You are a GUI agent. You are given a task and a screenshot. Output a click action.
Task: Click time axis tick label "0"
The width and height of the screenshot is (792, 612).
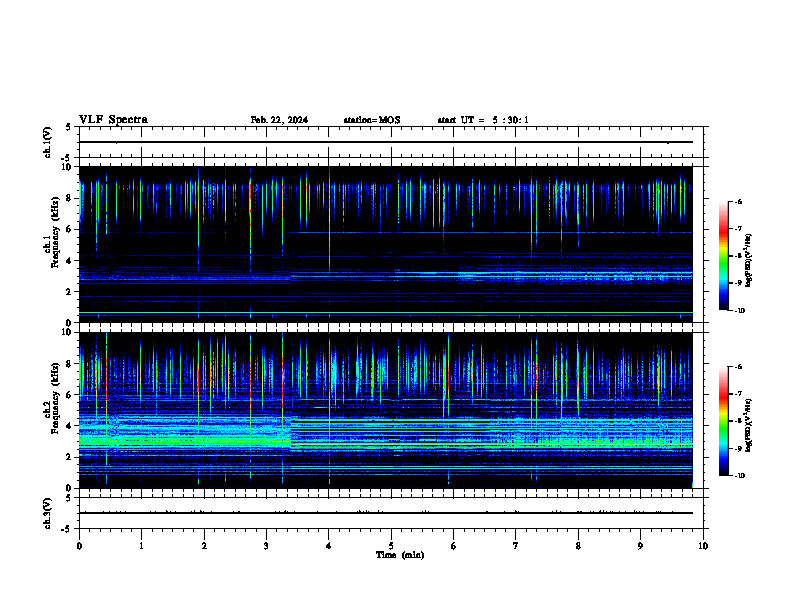pos(79,546)
